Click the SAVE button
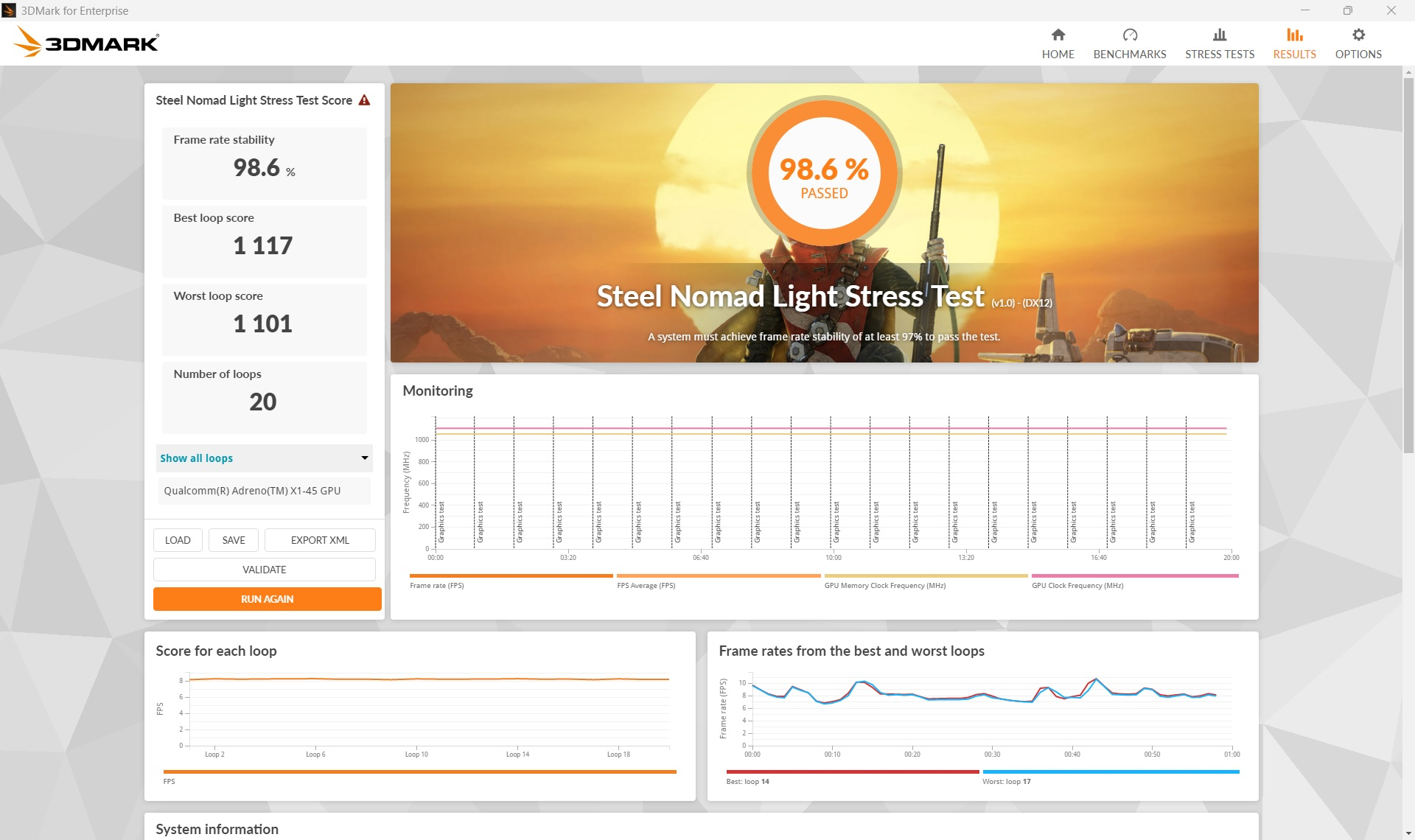1415x840 pixels. 234,540
